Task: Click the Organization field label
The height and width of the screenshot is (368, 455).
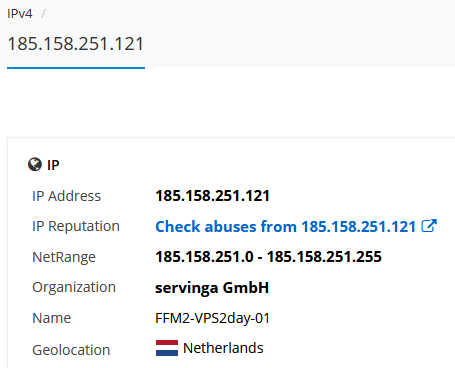Action: (x=74, y=287)
